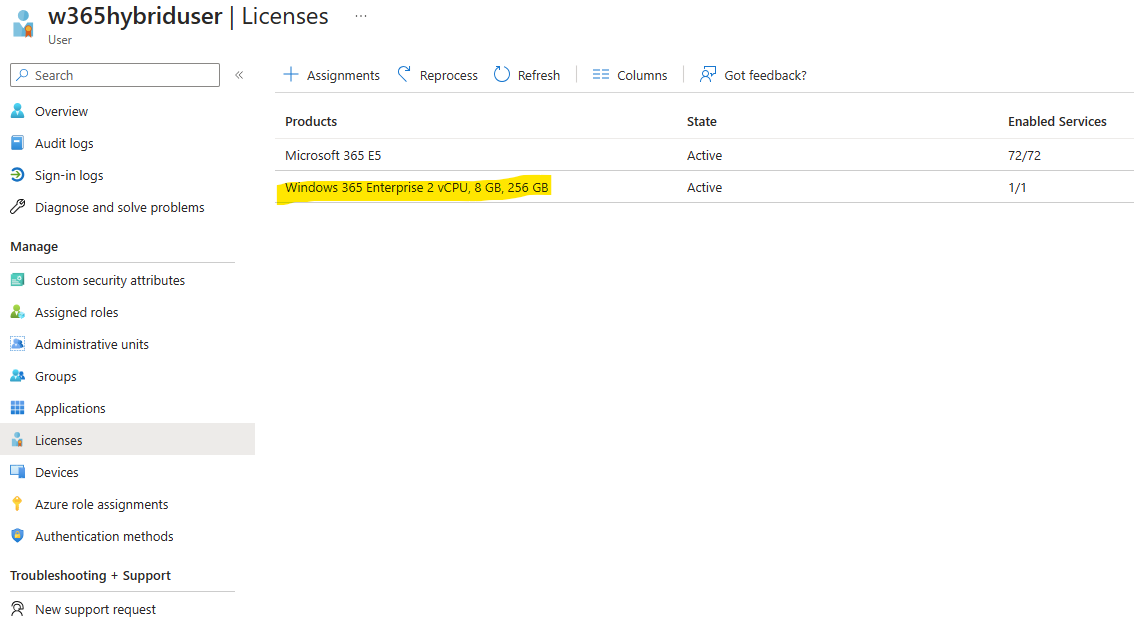Image resolution: width=1134 pixels, height=629 pixels.
Task: Open Windows 365 Enterprise 2 vCPU license
Action: pyautogui.click(x=417, y=187)
